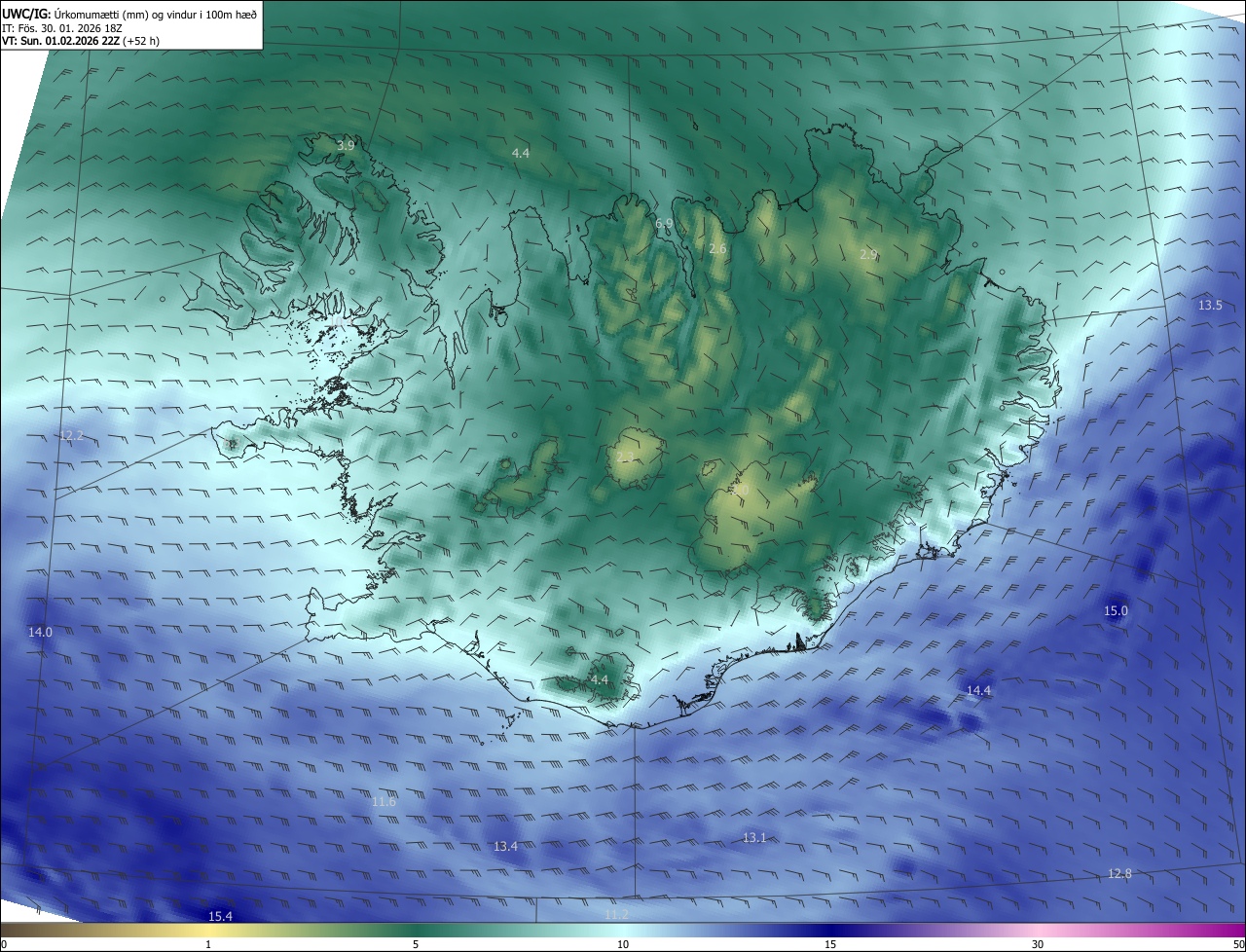Click the legend tick label 10
Viewport: 1246px width, 952px height.
click(x=623, y=944)
